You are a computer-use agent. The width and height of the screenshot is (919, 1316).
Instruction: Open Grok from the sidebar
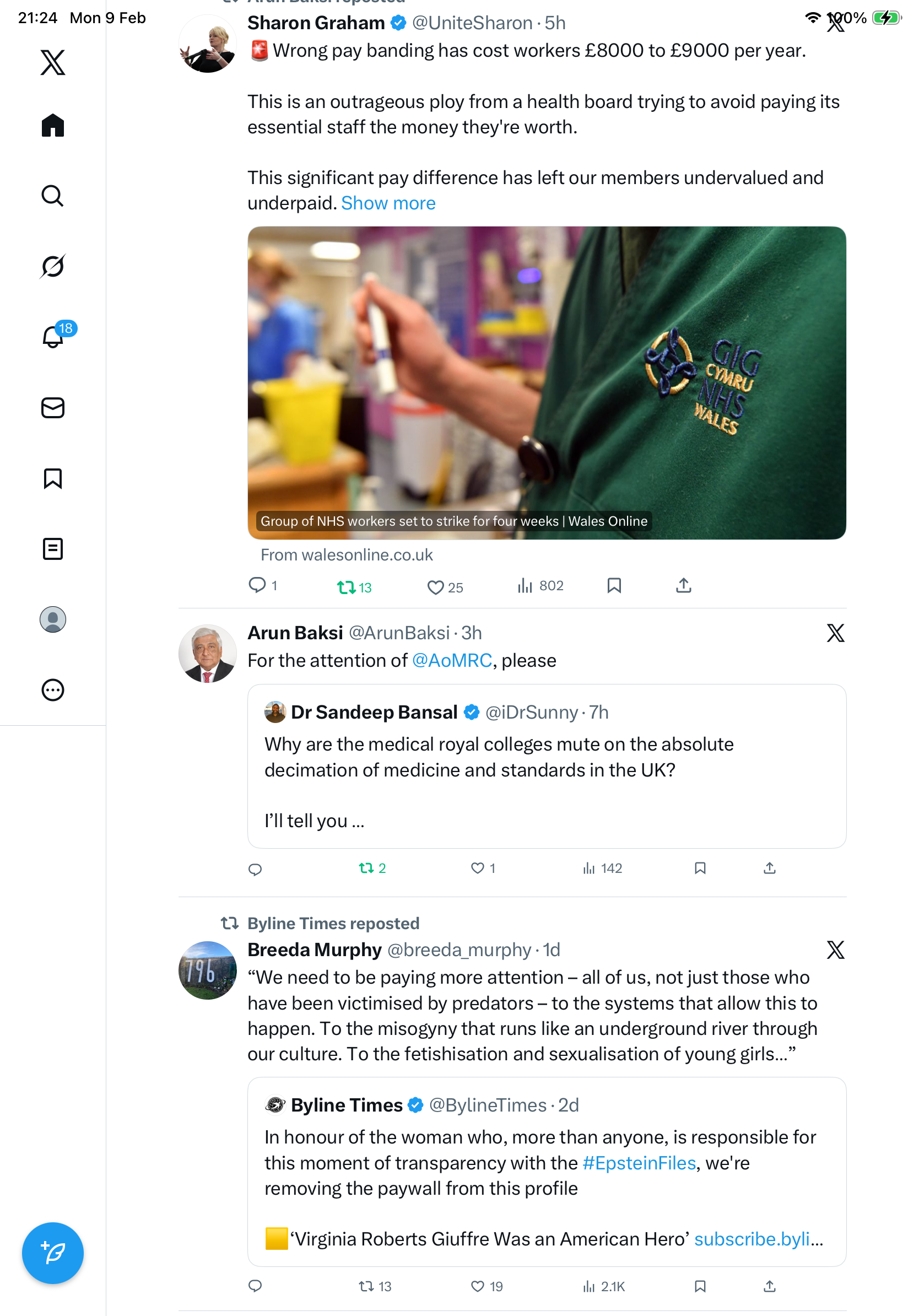53,266
